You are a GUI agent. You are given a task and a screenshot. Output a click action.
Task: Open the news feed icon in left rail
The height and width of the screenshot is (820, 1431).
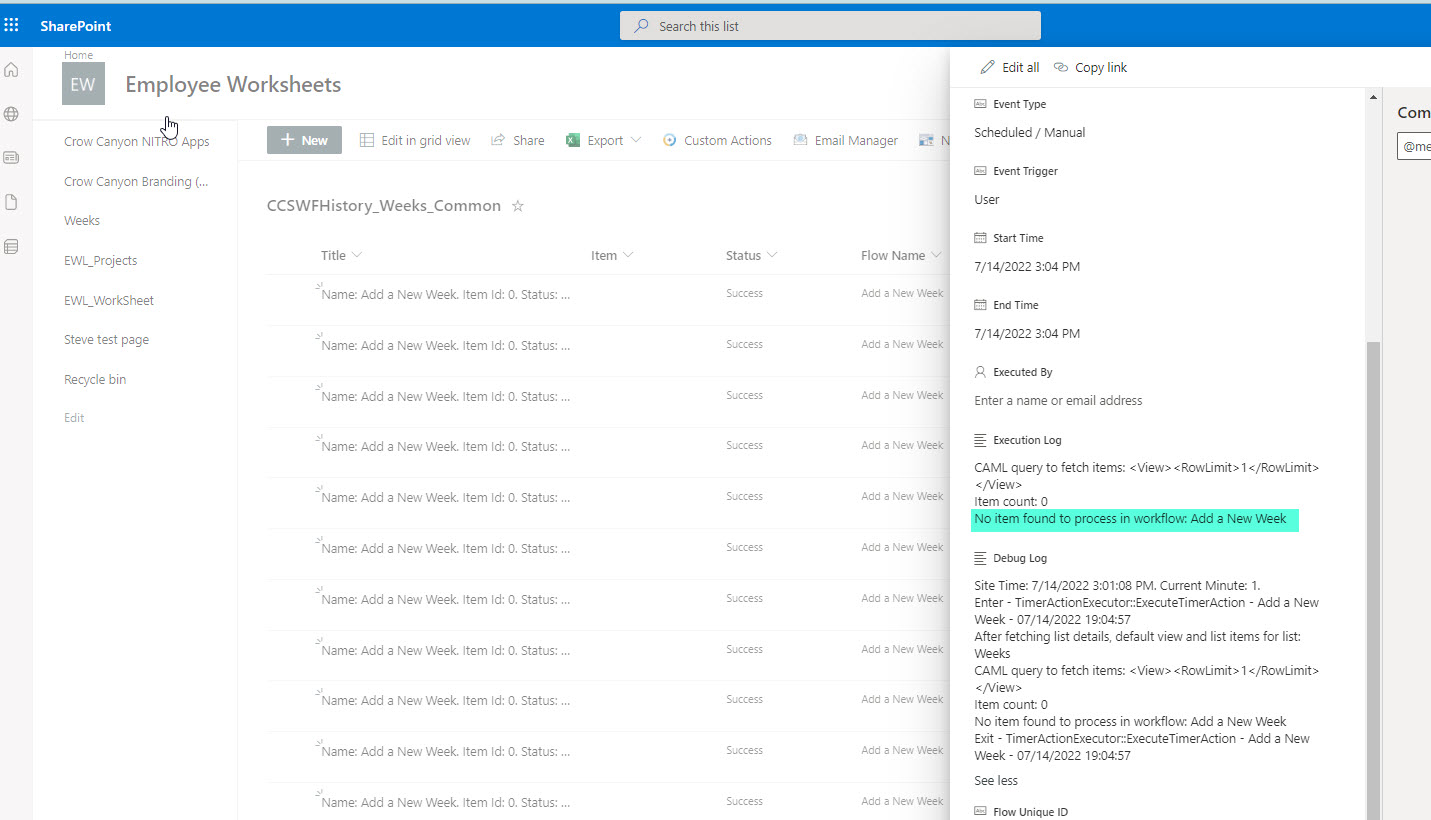[x=12, y=158]
